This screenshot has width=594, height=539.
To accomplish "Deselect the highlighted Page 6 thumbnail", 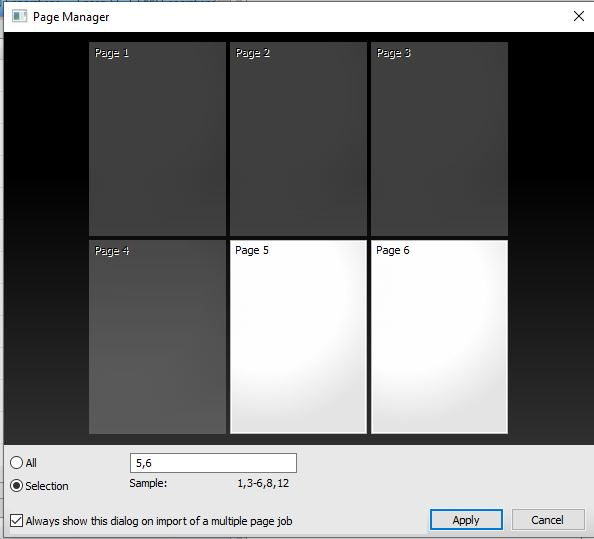I will click(439, 337).
